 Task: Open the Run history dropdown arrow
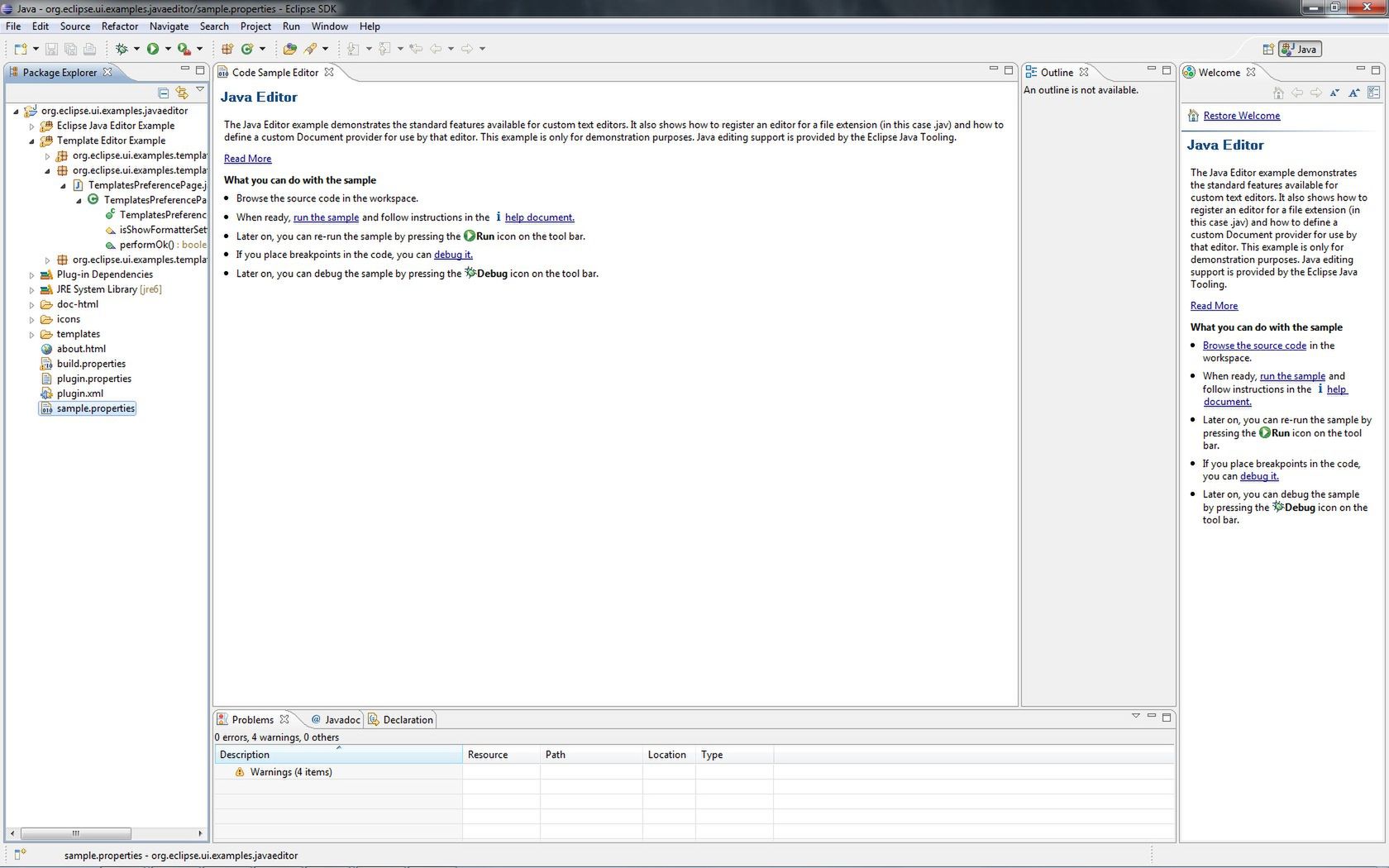tap(168, 49)
